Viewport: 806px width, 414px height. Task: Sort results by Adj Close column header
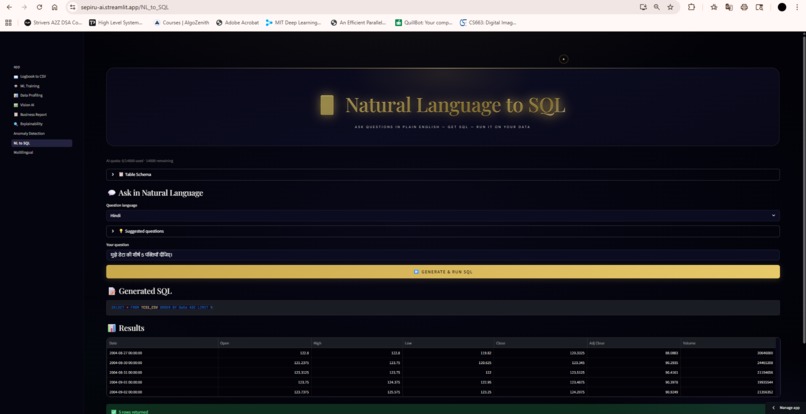point(633,343)
